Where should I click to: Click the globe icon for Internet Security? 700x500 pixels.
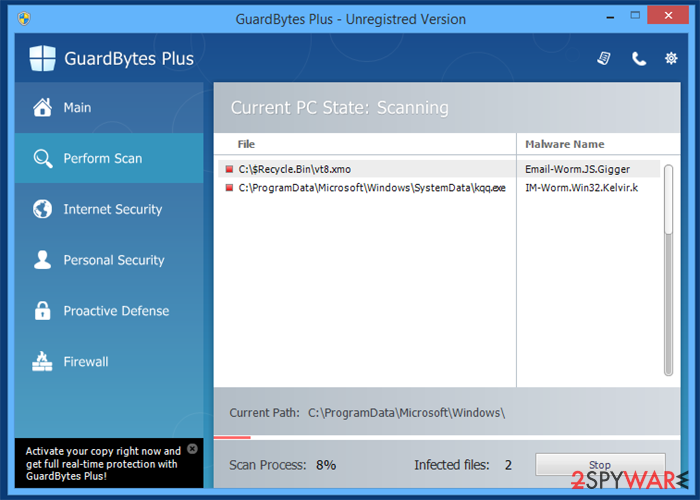[x=42, y=209]
